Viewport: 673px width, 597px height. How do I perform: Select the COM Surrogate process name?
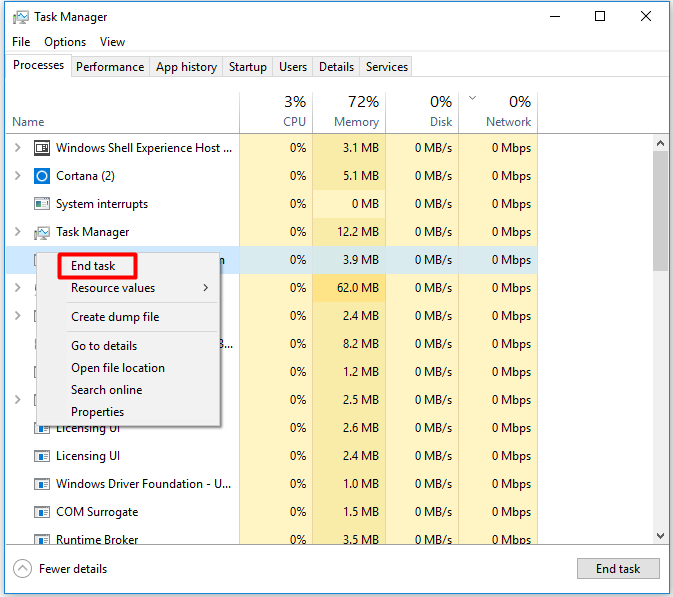click(97, 512)
